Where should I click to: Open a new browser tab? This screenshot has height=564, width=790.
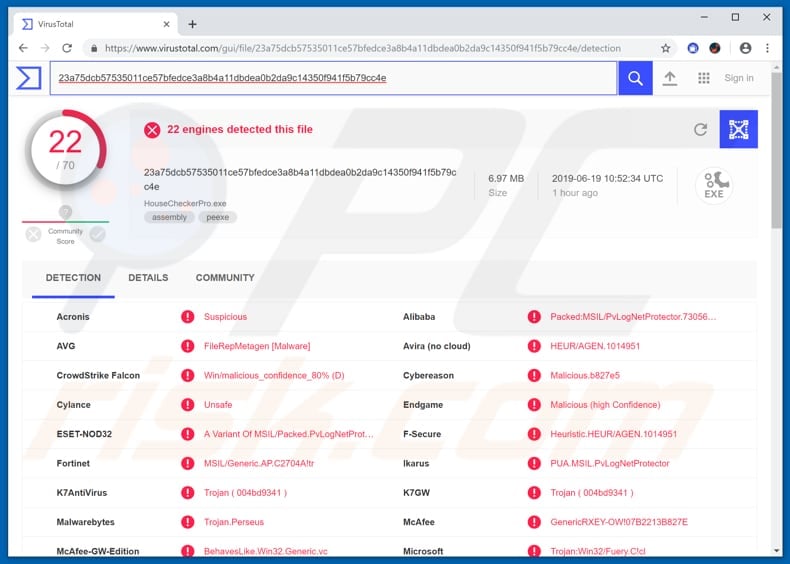pos(192,24)
